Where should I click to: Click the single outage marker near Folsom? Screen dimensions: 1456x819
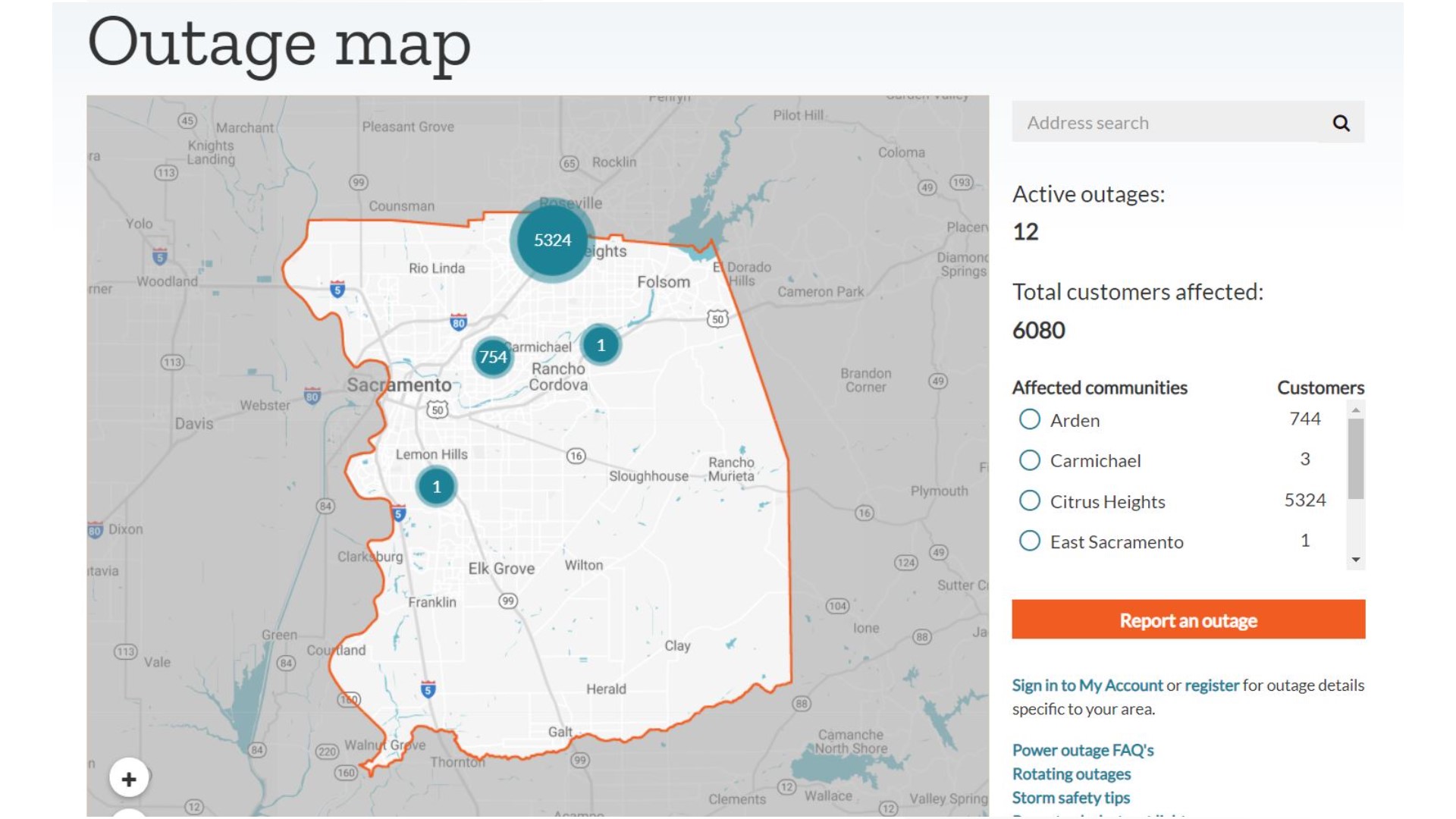[x=601, y=346]
